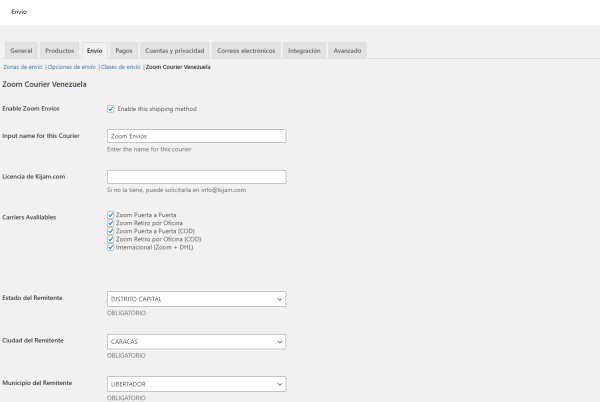The width and height of the screenshot is (600, 402).
Task: Switch to the Integración tab
Action: [x=304, y=50]
